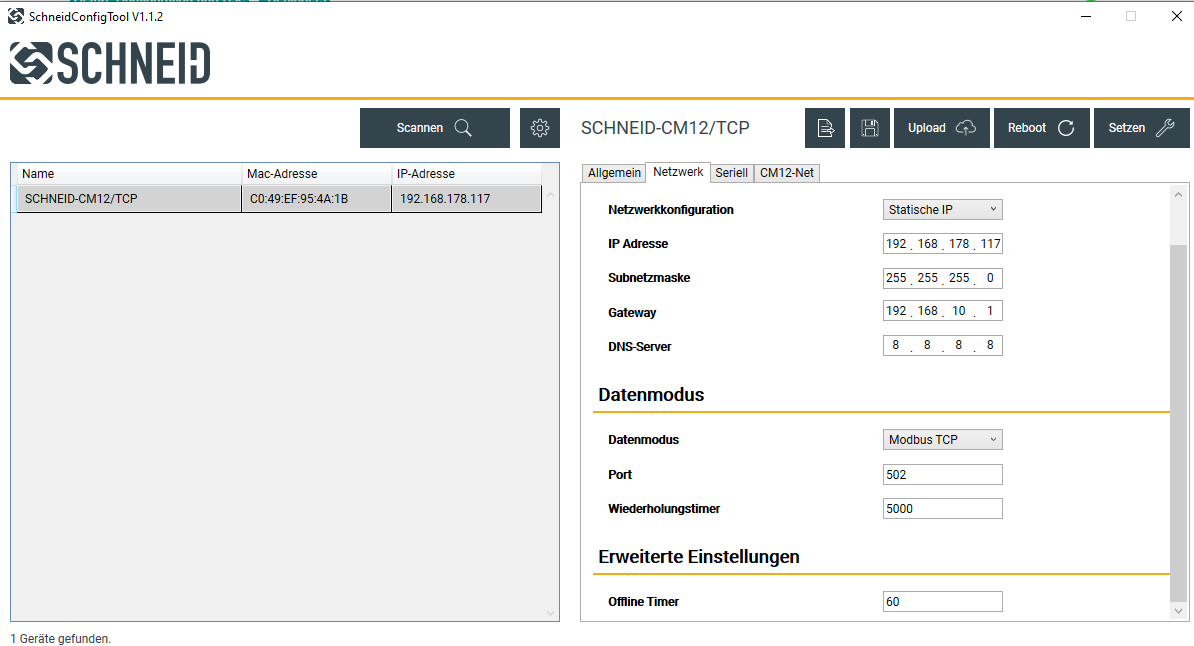Click the Port input field
Screen dimensions: 1194x646
click(x=943, y=475)
